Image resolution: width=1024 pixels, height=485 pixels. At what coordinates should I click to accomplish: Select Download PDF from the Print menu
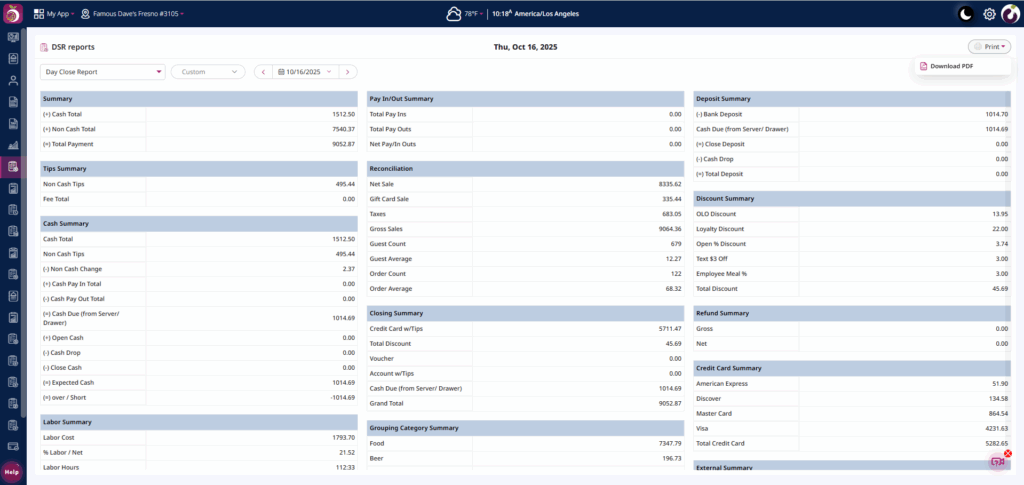(x=952, y=66)
